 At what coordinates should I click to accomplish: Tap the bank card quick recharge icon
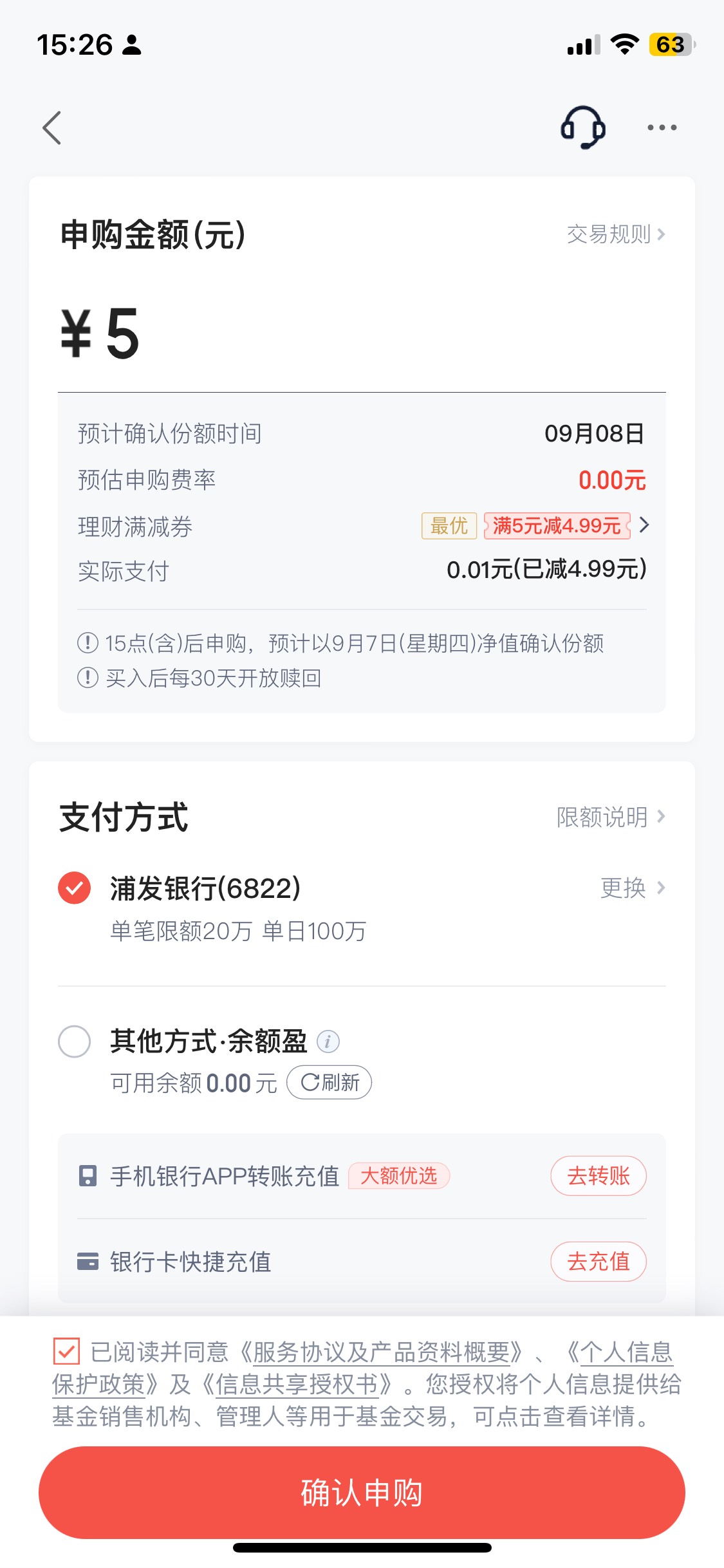[x=88, y=1262]
